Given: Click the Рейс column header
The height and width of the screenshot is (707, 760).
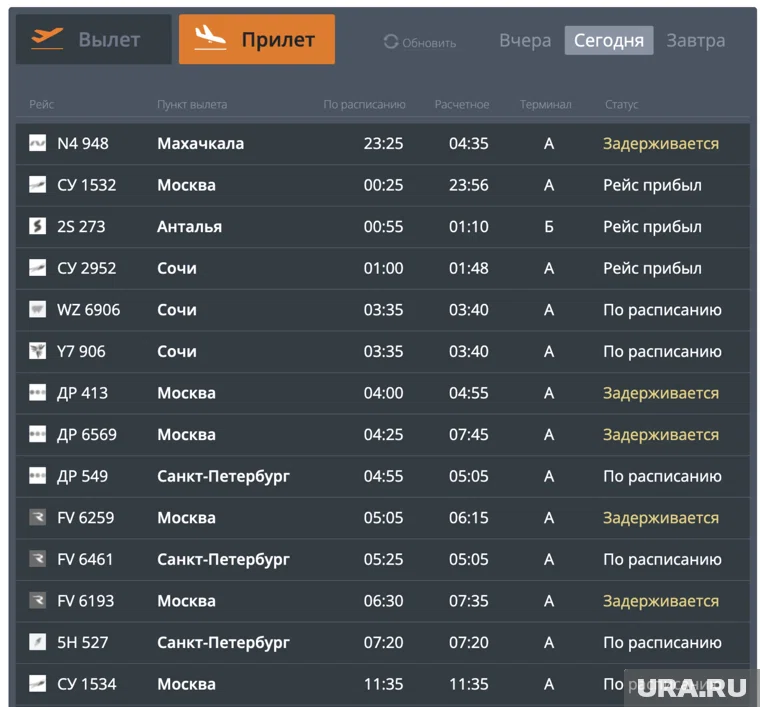Looking at the screenshot, I should [x=42, y=105].
